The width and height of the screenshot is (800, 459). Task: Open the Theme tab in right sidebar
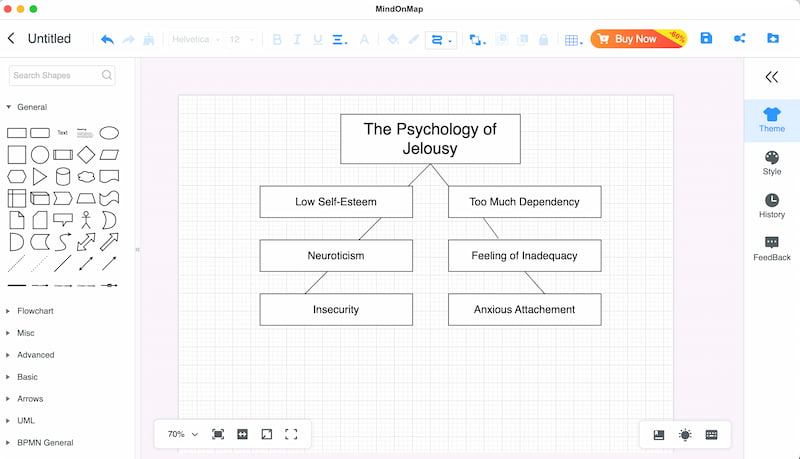pos(771,120)
